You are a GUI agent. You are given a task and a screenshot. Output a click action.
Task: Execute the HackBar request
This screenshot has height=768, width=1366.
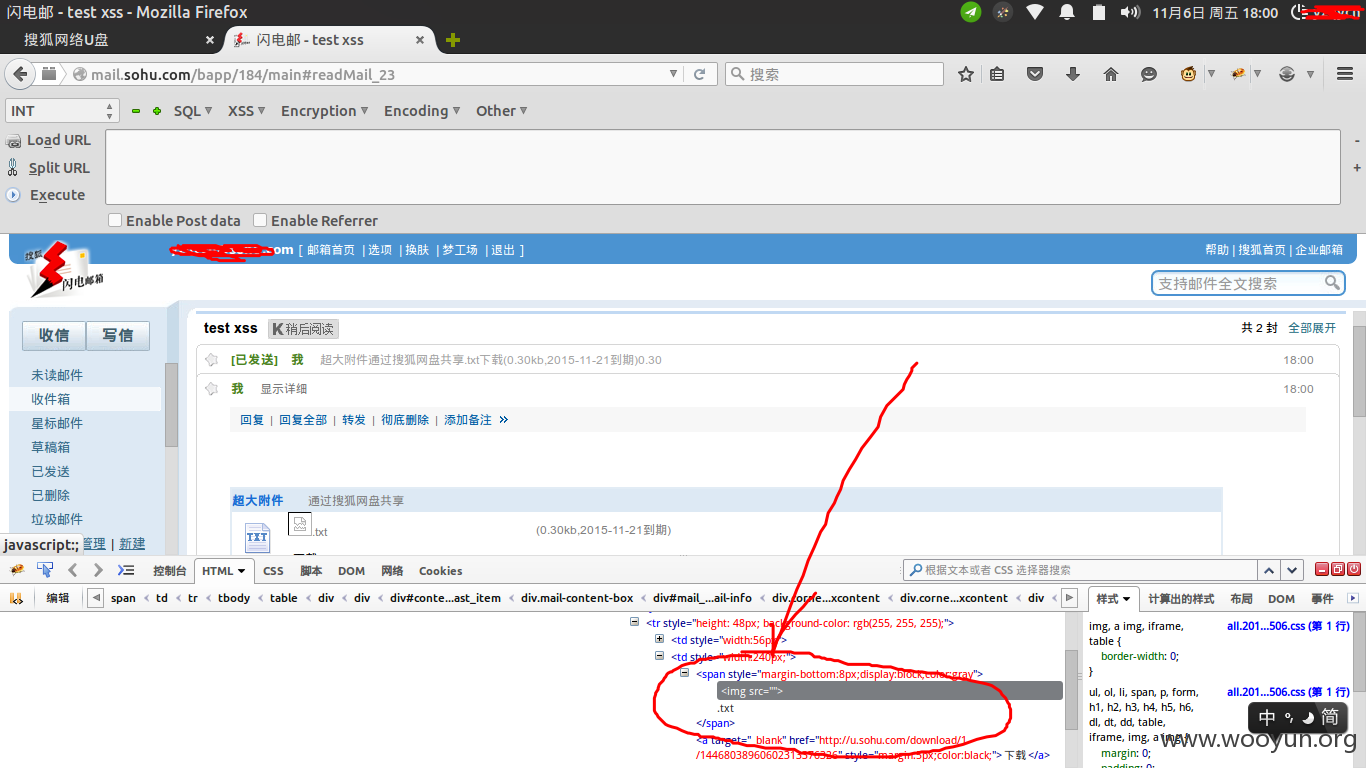(x=46, y=195)
